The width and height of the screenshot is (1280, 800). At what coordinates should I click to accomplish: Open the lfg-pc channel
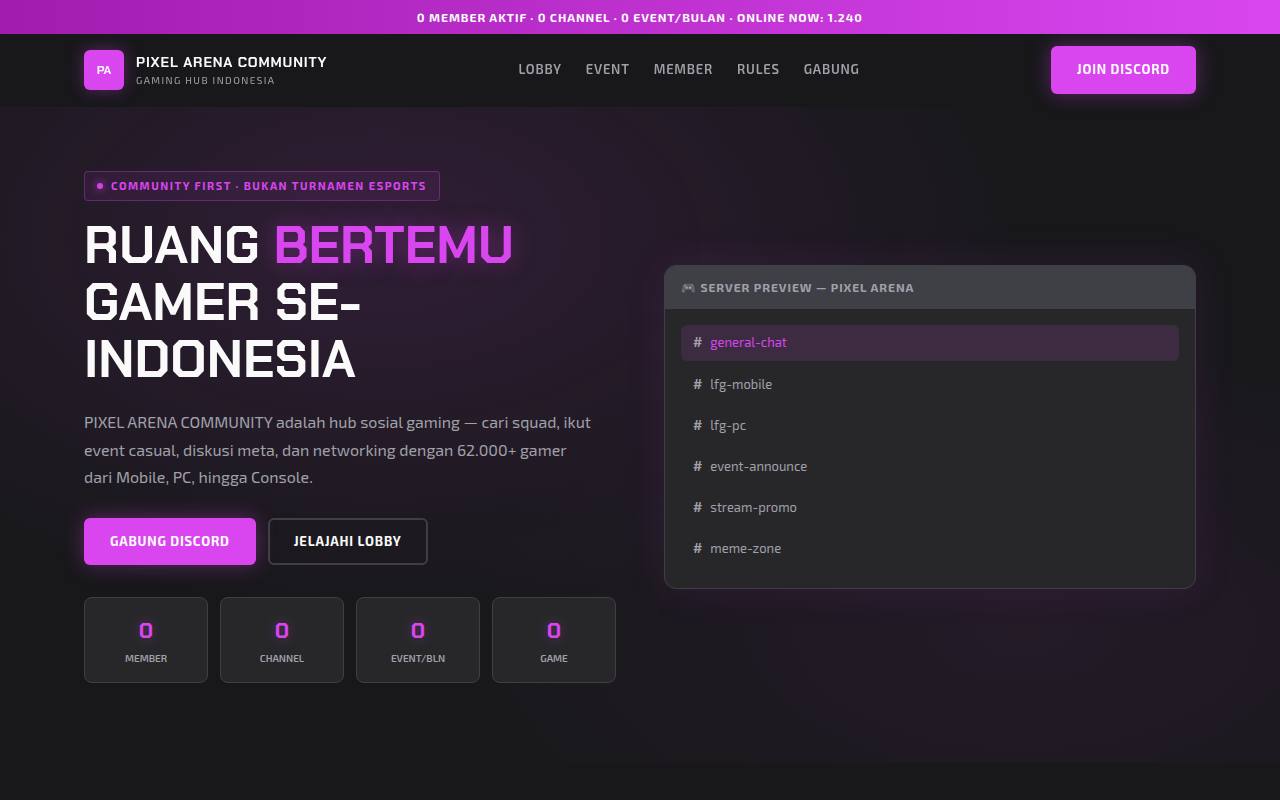(930, 425)
